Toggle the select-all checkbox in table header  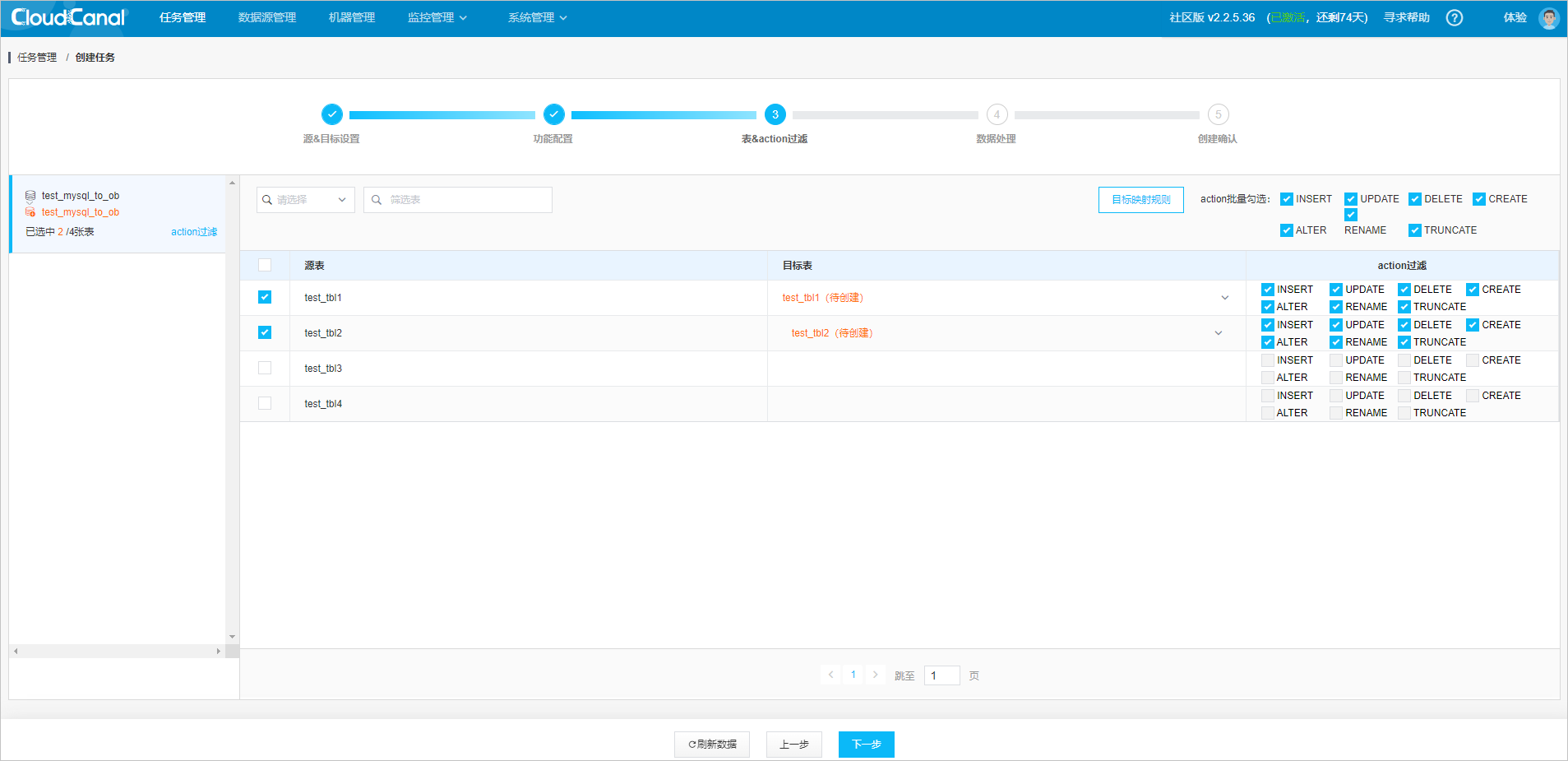[264, 265]
